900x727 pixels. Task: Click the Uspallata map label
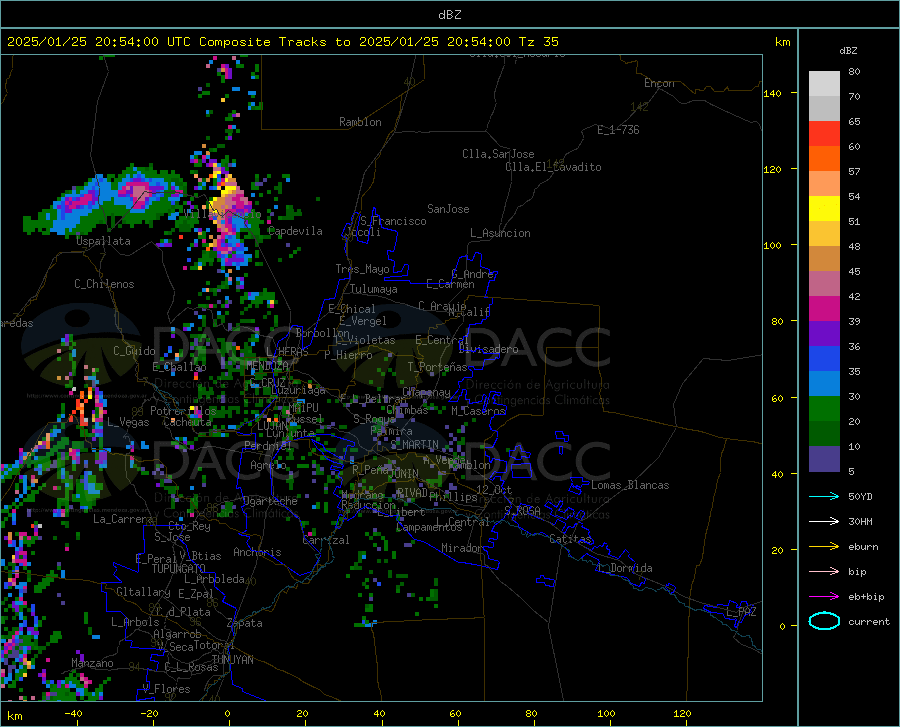click(x=103, y=241)
